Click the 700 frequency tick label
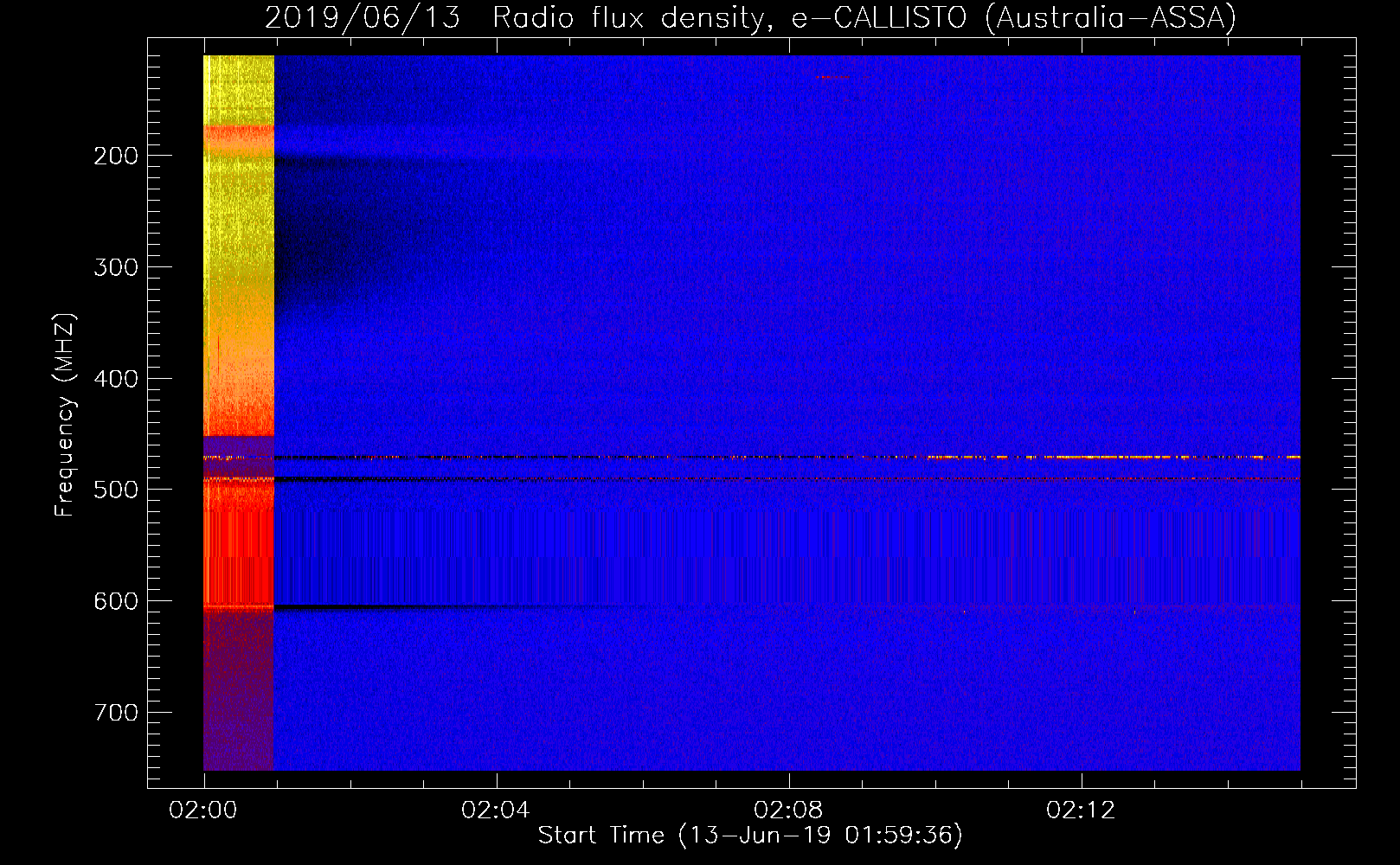The height and width of the screenshot is (865, 1400). click(116, 713)
